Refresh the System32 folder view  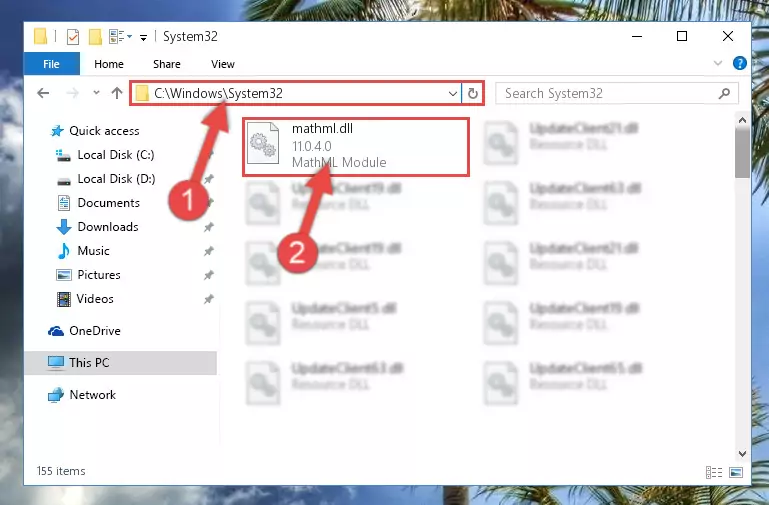[x=473, y=93]
